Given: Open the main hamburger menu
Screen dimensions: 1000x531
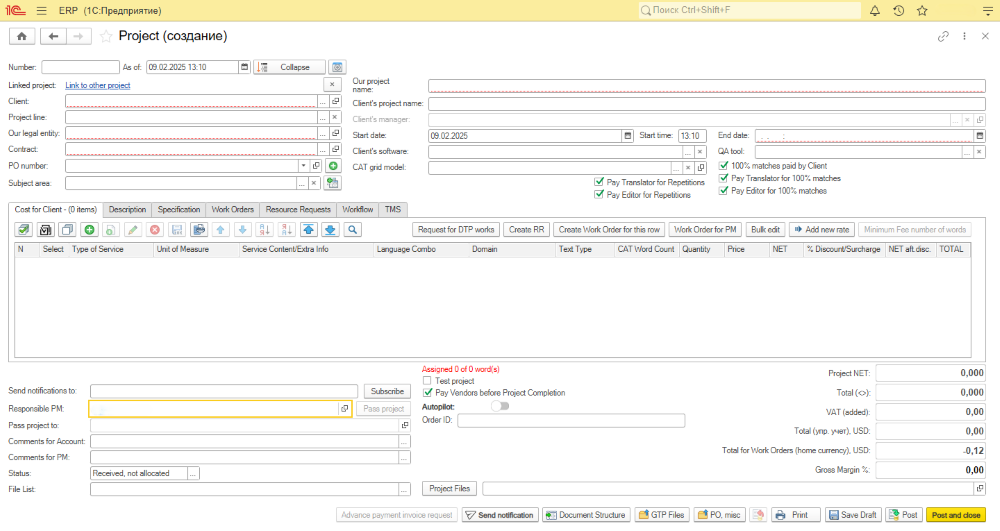Looking at the screenshot, I should [41, 10].
